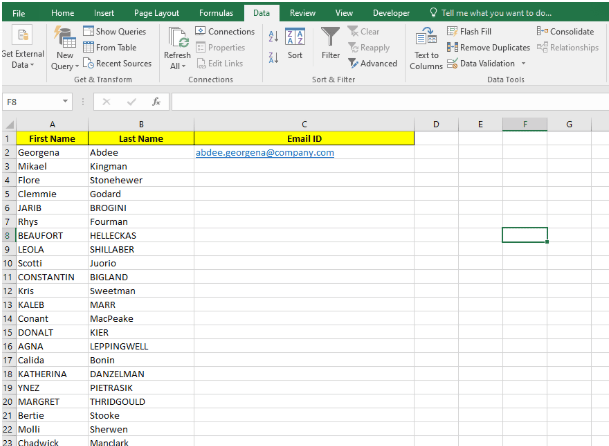
Task: Click the Consolidate tool
Action: coord(566,32)
